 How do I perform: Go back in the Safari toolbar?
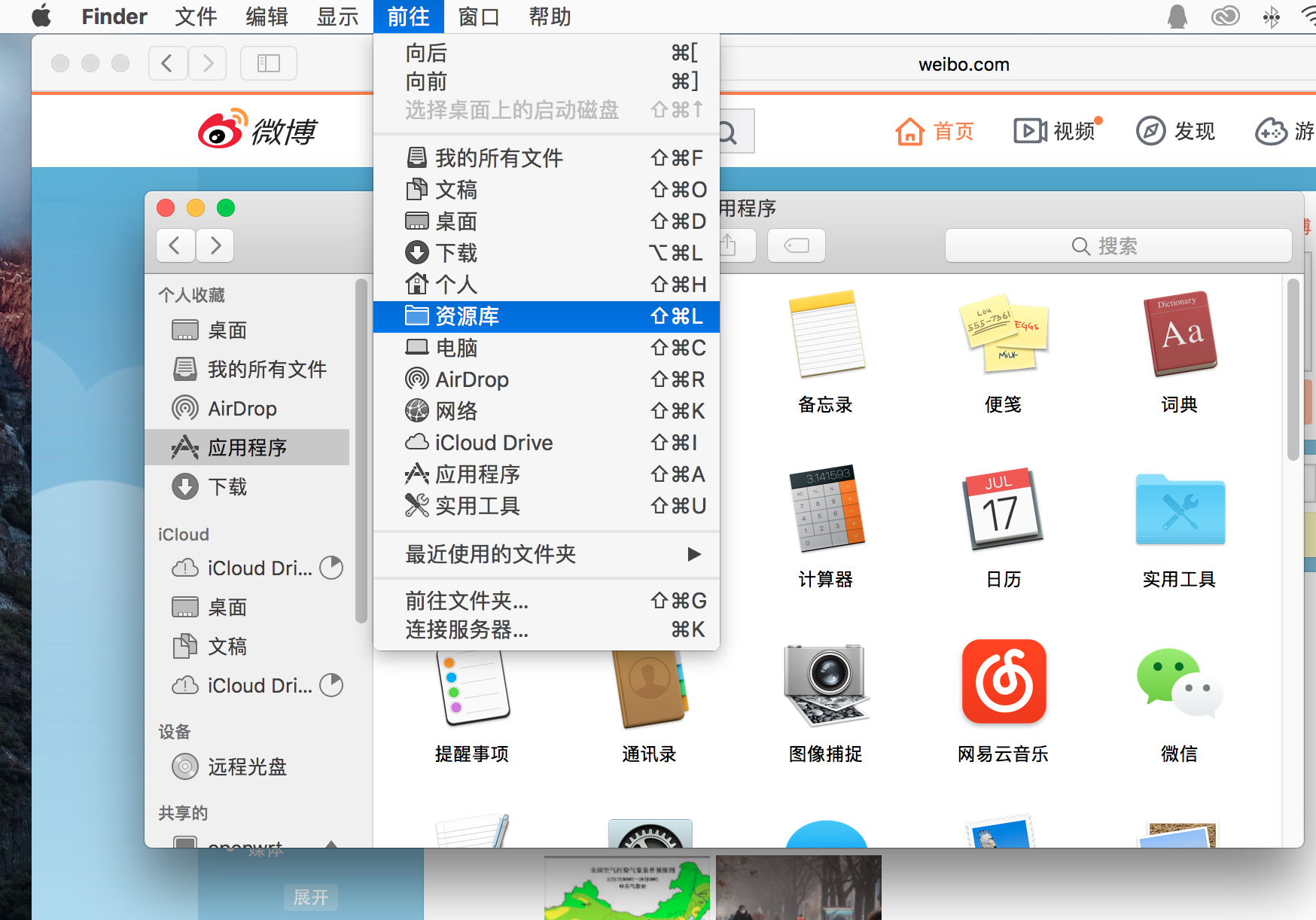click(x=167, y=63)
